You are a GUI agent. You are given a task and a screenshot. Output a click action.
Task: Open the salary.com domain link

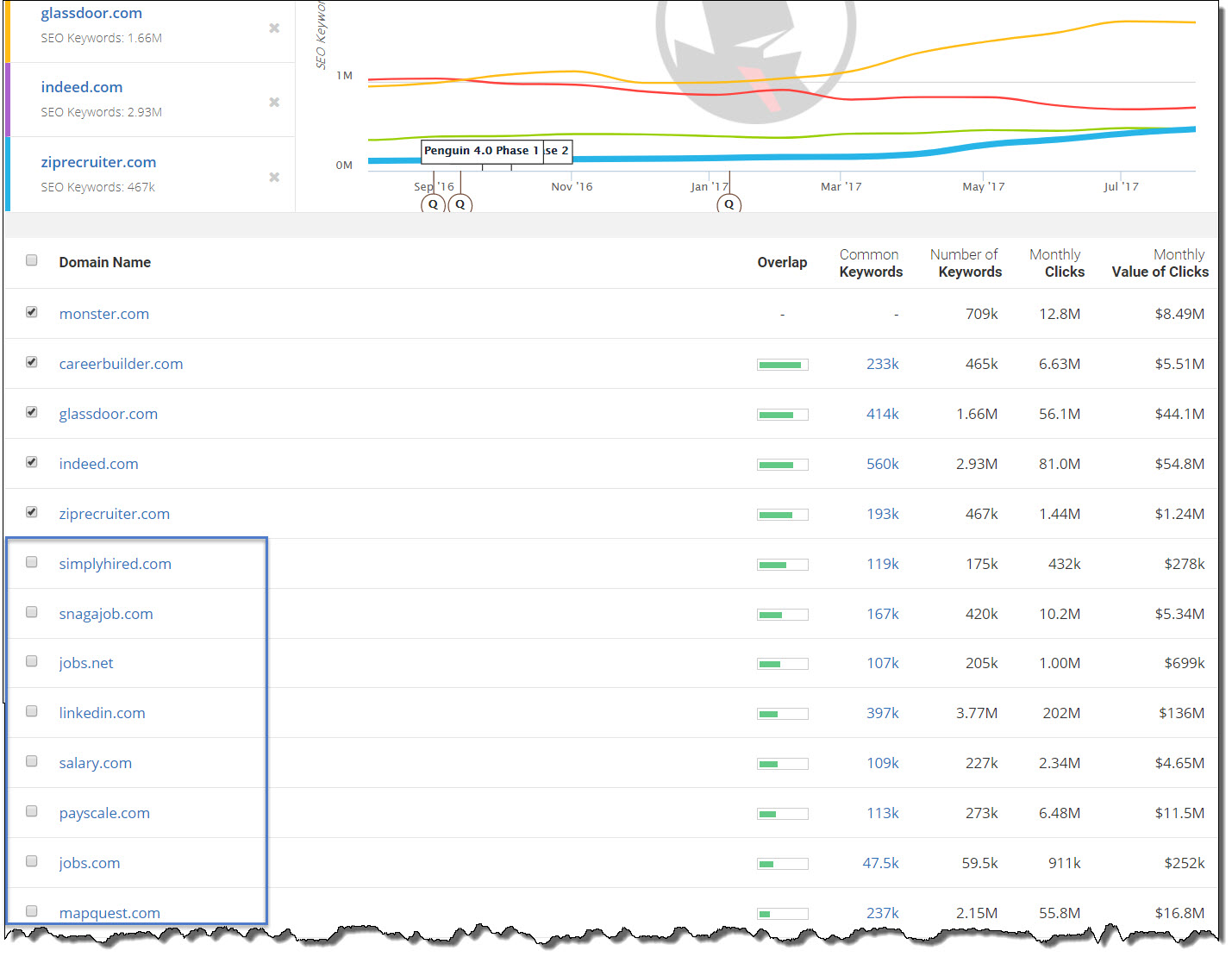[x=96, y=763]
